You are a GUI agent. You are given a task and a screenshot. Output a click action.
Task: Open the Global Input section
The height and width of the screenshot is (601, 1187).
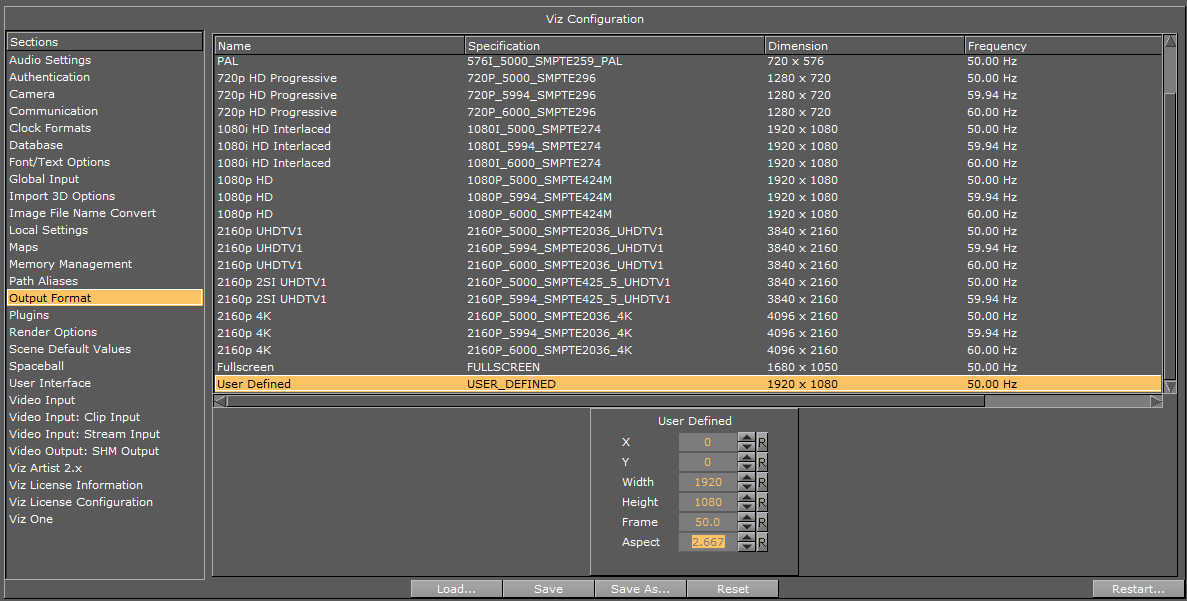pos(104,179)
